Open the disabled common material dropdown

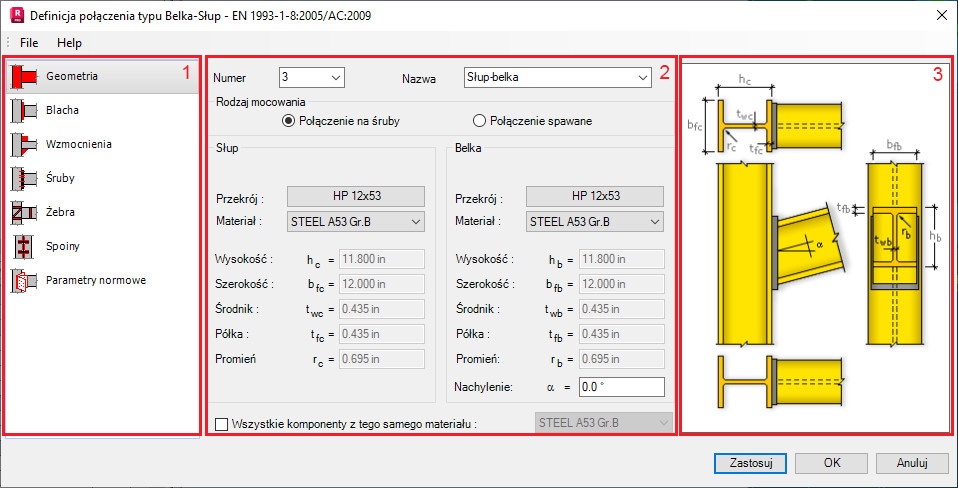coord(603,423)
